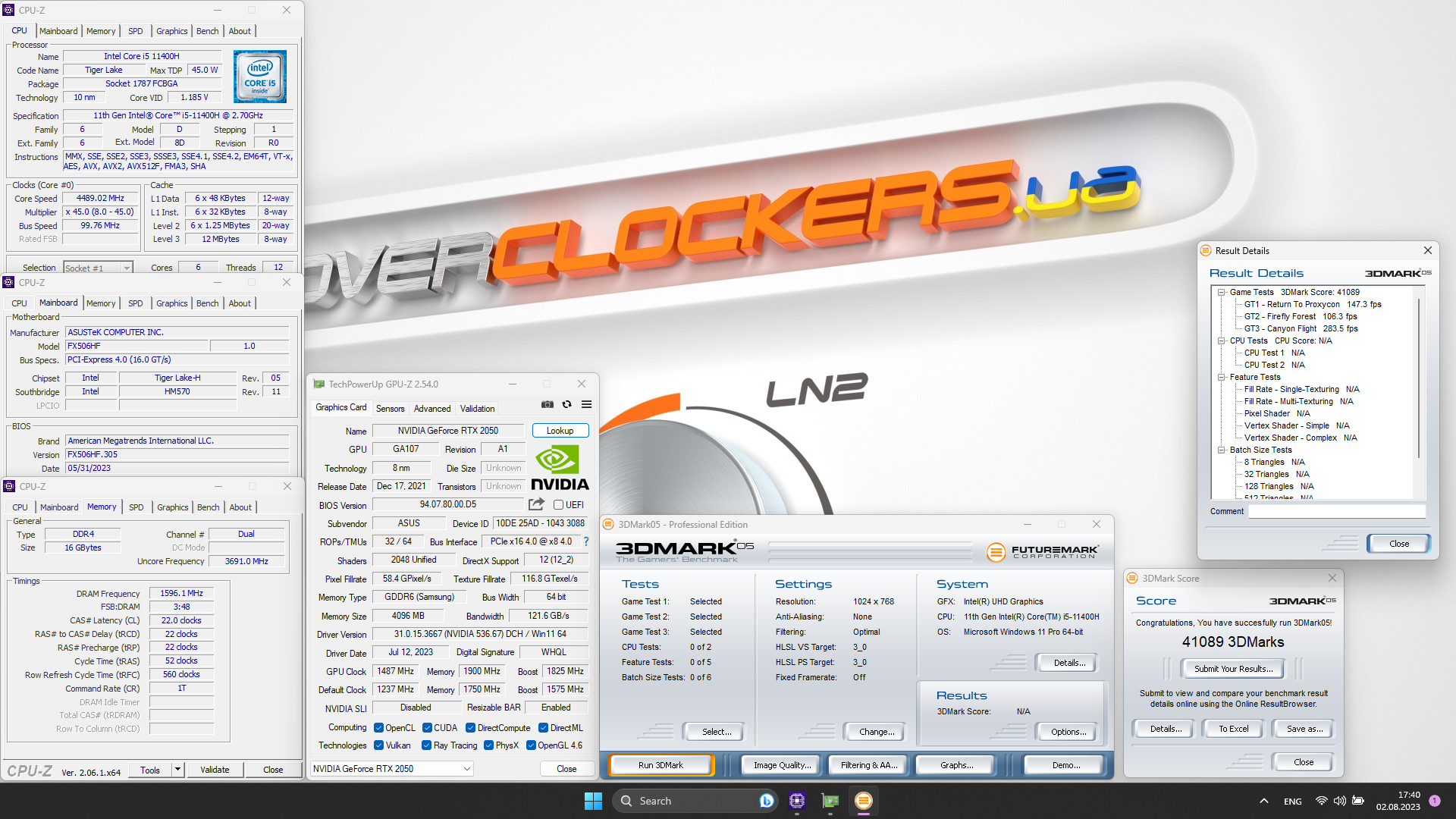Show hidden system tray icons
Viewport: 1456px width, 819px height.
pos(1263,802)
